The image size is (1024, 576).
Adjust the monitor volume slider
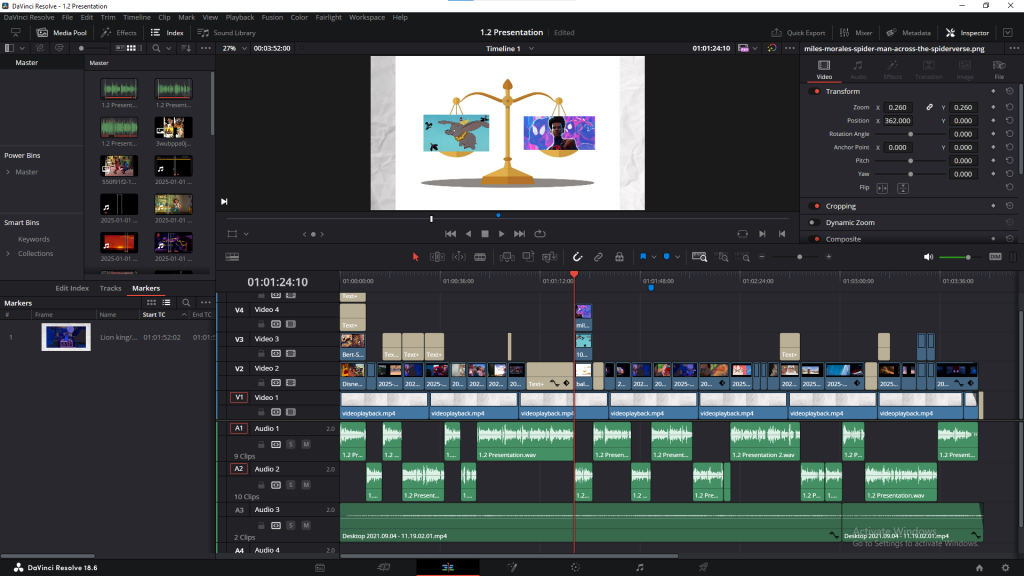point(959,257)
